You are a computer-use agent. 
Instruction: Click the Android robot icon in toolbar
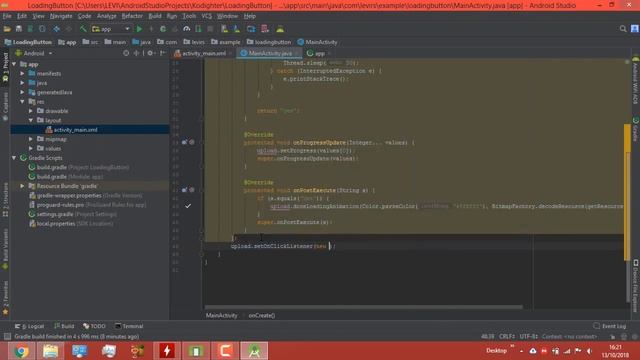(x=280, y=29)
